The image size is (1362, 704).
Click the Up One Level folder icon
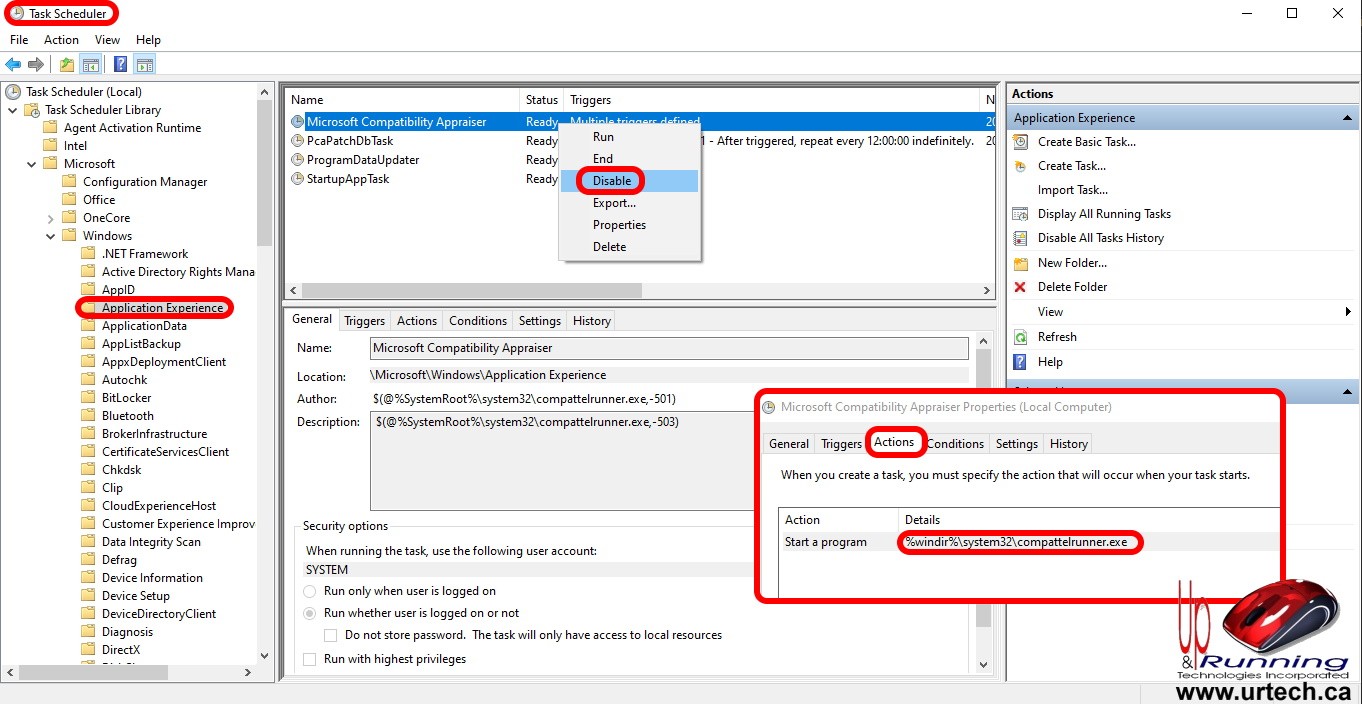pos(66,65)
